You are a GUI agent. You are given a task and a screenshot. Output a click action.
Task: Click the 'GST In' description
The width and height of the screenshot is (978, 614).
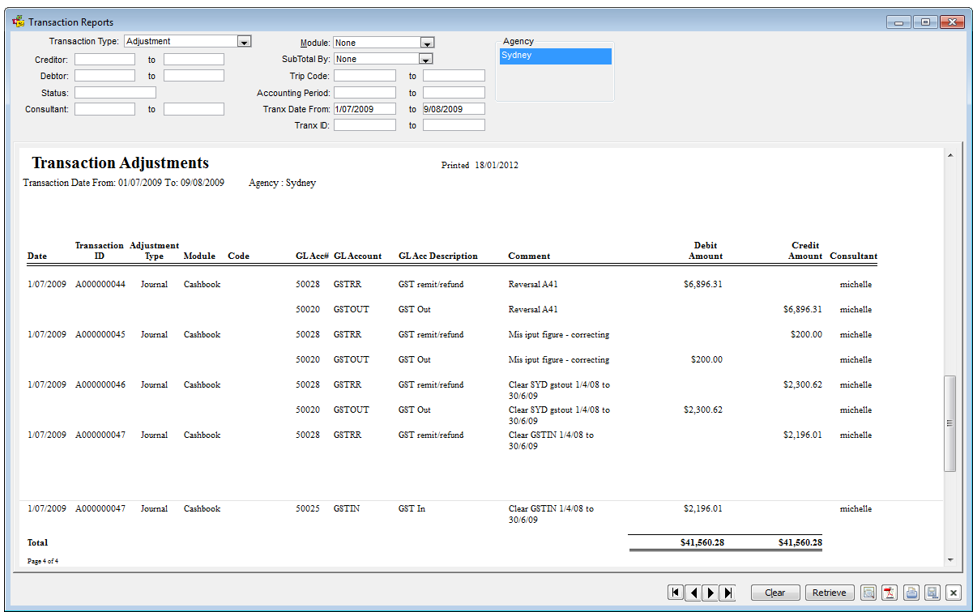click(x=412, y=509)
